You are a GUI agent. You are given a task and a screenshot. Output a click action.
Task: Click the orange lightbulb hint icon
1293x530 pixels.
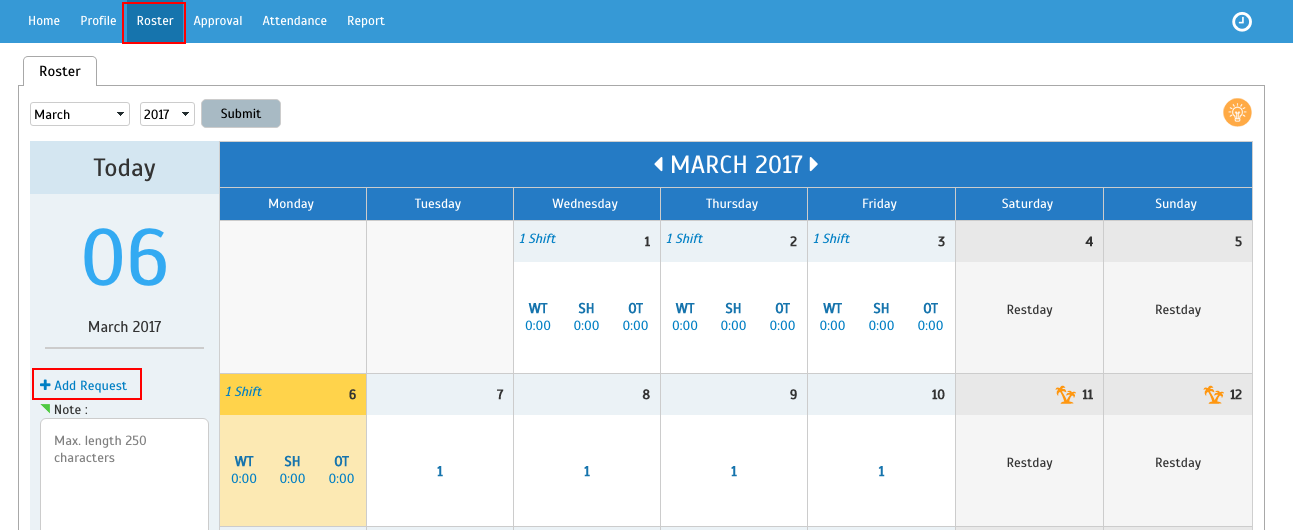[x=1237, y=113]
